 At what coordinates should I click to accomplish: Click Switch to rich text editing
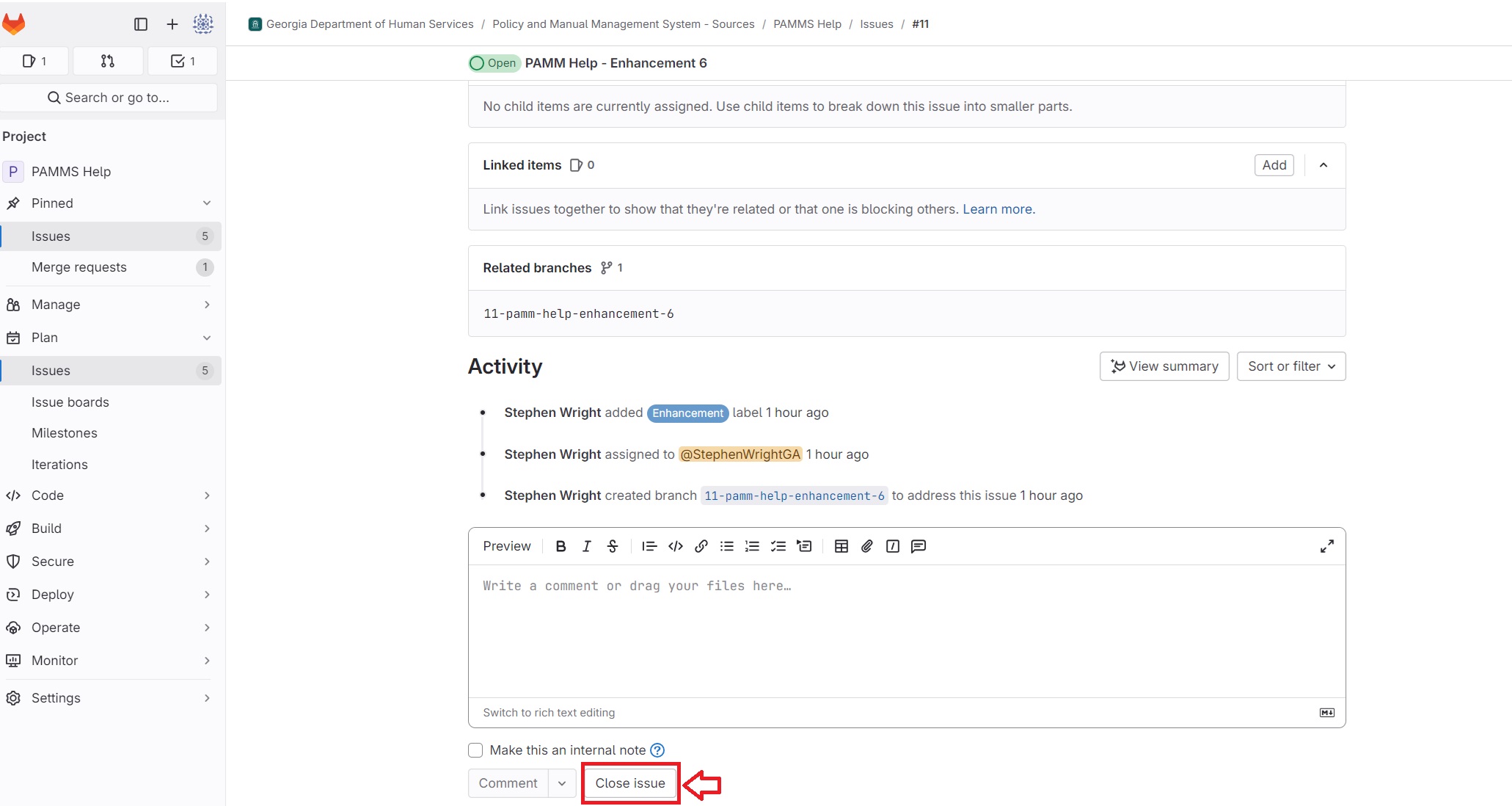tap(549, 713)
